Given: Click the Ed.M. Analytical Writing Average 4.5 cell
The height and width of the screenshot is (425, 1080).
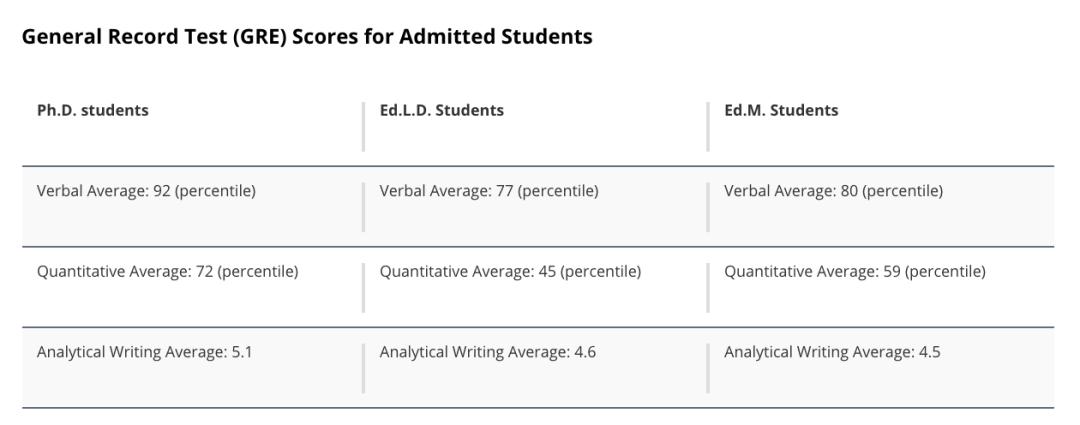Looking at the screenshot, I should point(832,352).
